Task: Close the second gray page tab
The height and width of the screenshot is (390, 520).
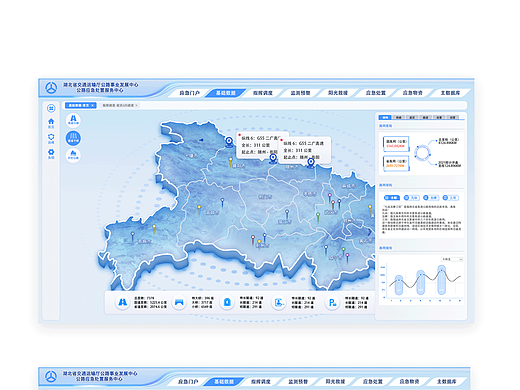Action: click(x=136, y=105)
